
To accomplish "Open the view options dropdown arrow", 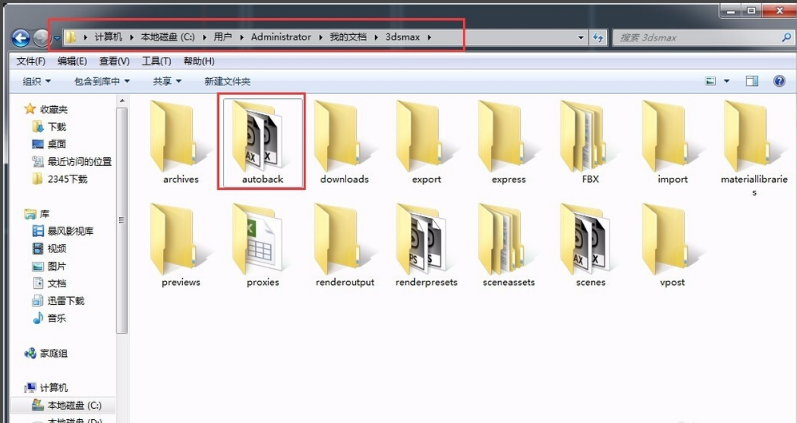I will (x=726, y=81).
